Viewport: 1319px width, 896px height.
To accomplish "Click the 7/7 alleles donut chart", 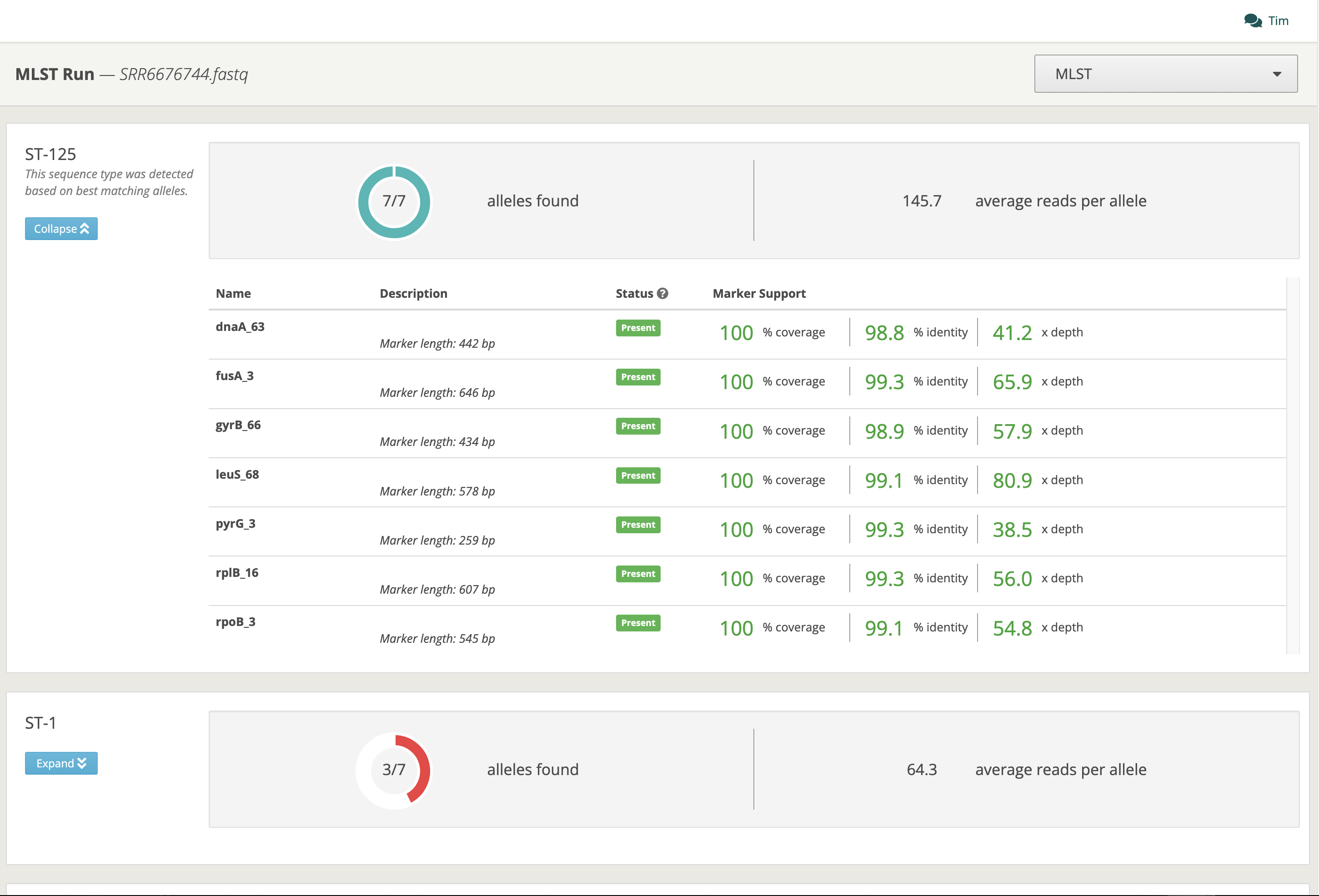I will click(x=394, y=201).
